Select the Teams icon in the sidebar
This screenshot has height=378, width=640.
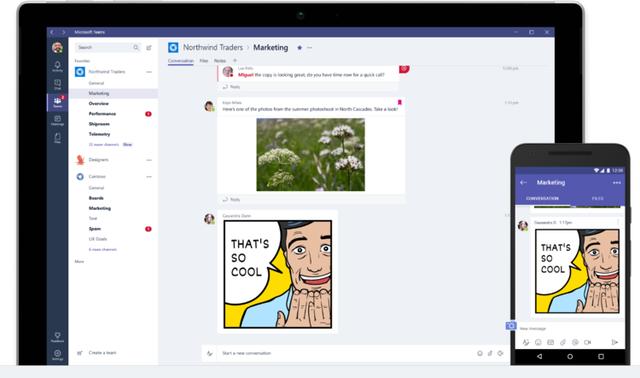(x=58, y=102)
